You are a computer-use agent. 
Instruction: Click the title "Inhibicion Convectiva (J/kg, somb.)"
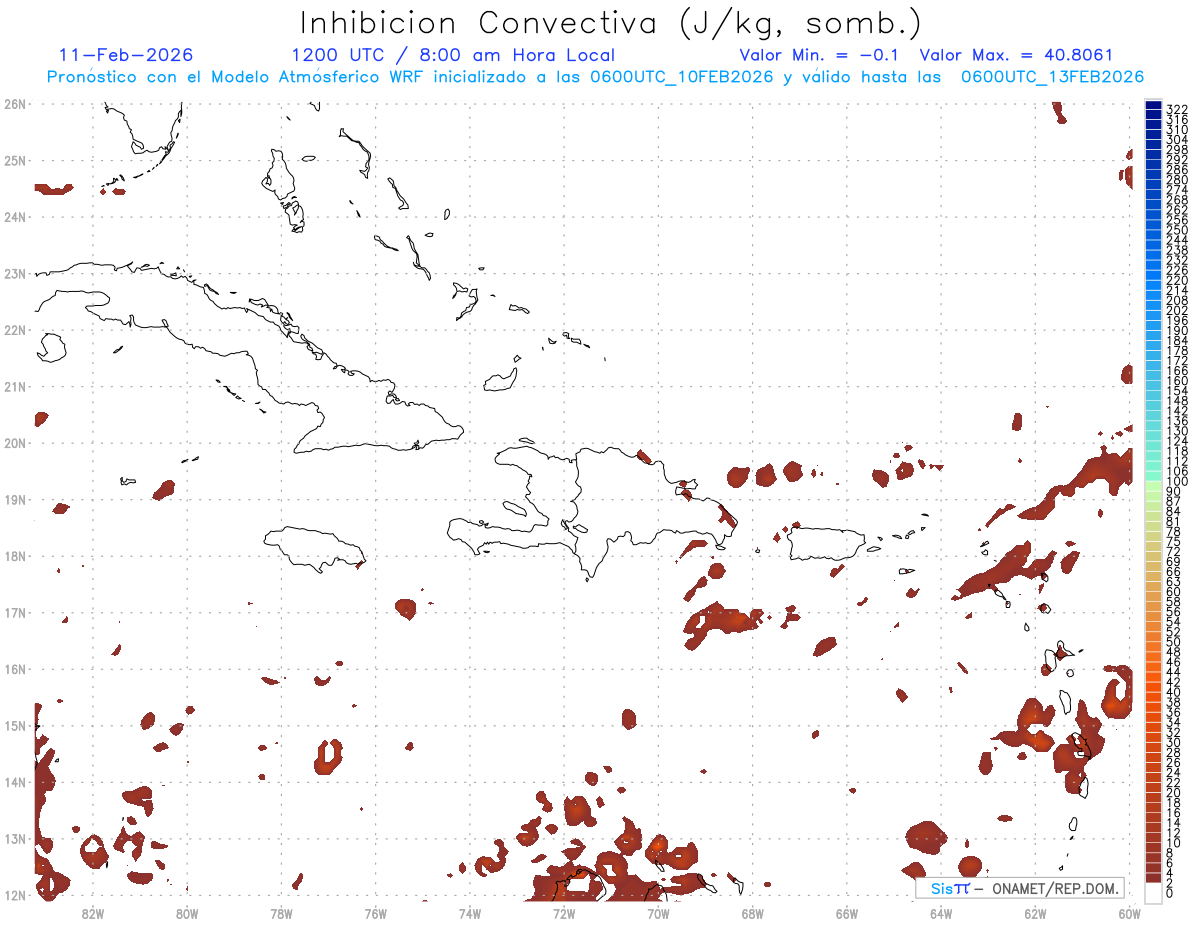coord(611,23)
